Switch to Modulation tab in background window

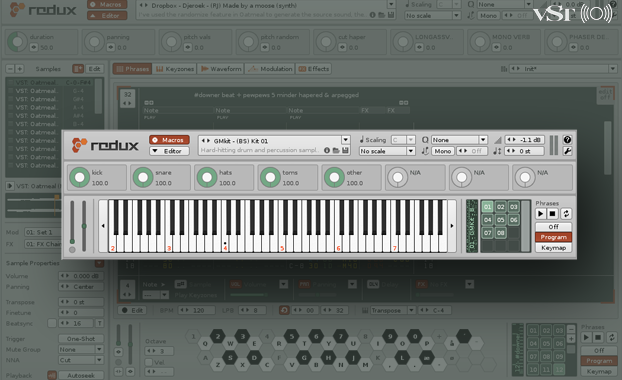pos(270,69)
